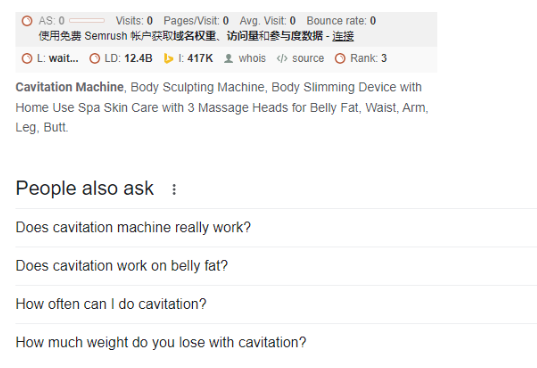Image resolution: width=537 pixels, height=368 pixels.
Task: Expand "How often can I do cavitation?"
Action: [276, 304]
